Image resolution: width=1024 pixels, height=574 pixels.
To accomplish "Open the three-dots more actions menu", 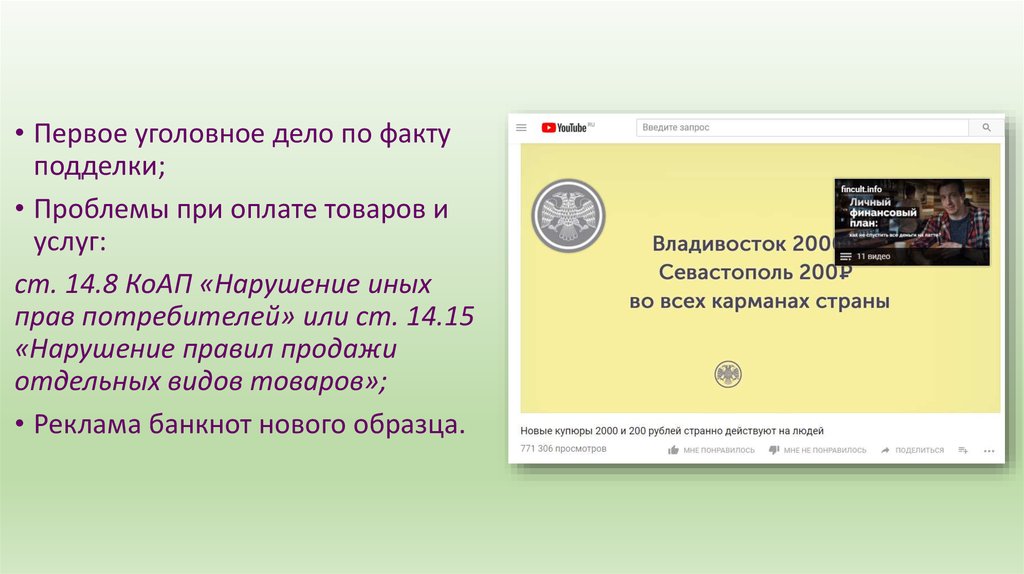I will click(989, 451).
